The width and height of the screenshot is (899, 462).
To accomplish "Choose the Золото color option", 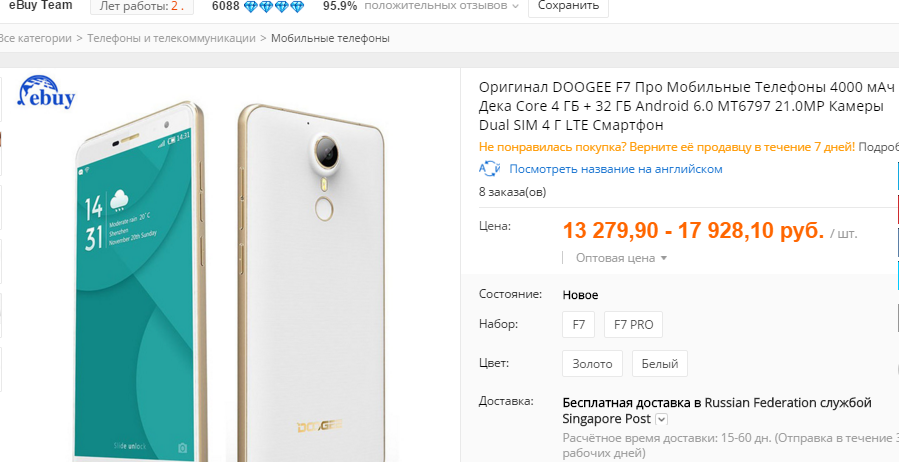I will [592, 363].
